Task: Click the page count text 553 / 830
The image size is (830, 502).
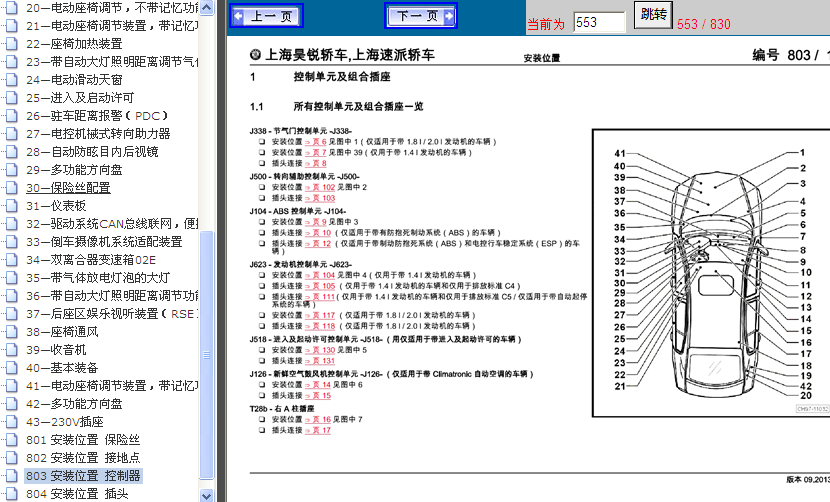Action: 703,24
